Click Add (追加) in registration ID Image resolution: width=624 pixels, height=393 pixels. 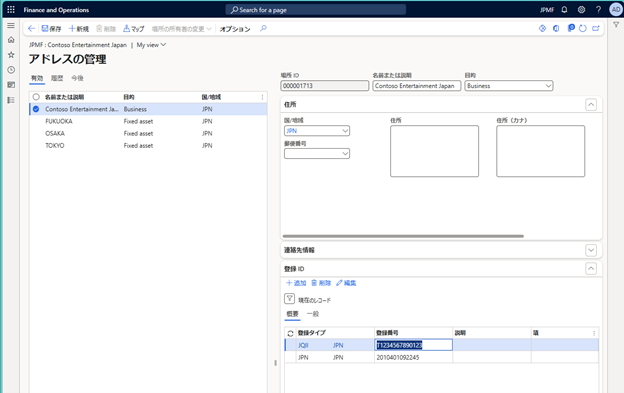296,283
